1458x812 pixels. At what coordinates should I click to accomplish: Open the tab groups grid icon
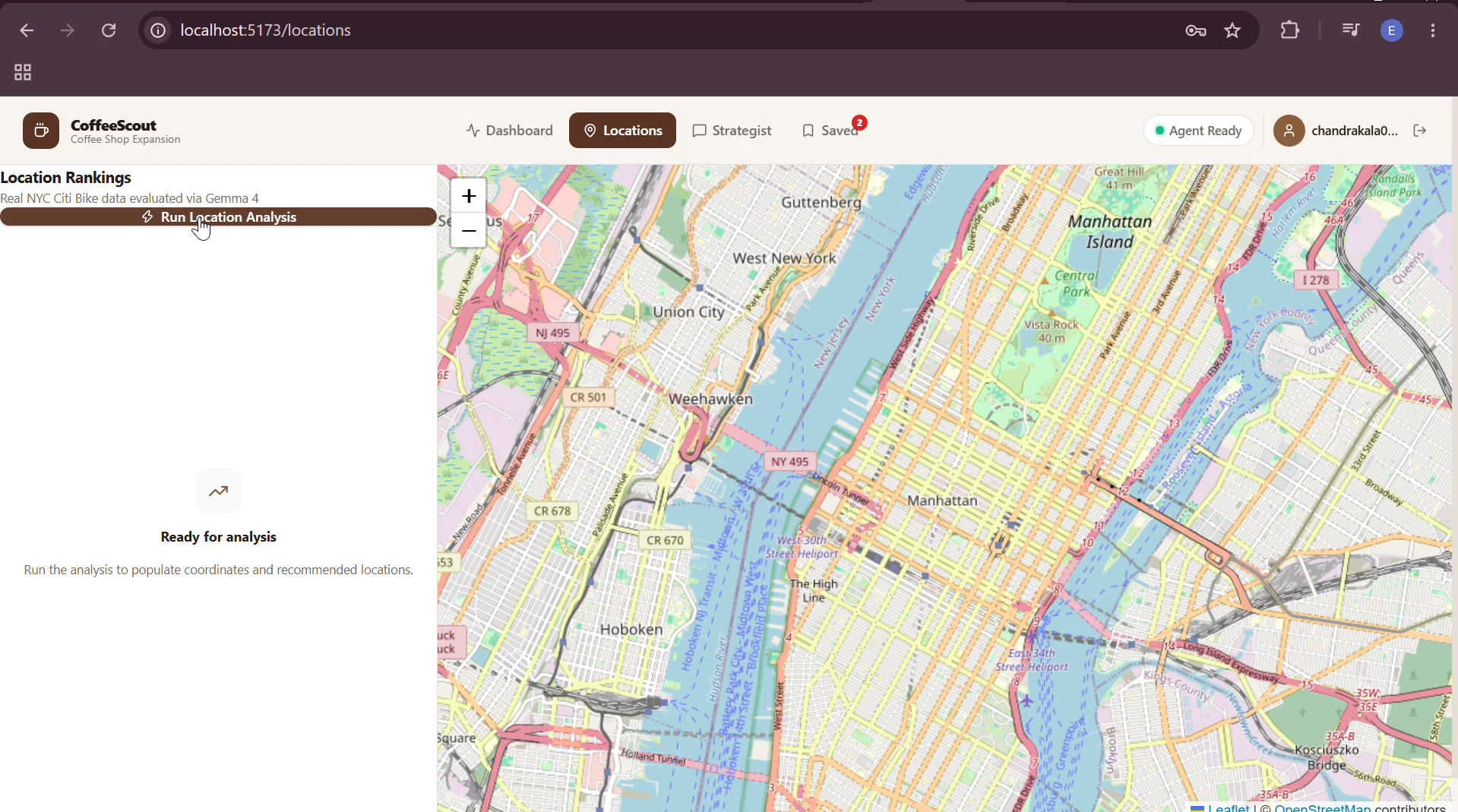(x=23, y=73)
